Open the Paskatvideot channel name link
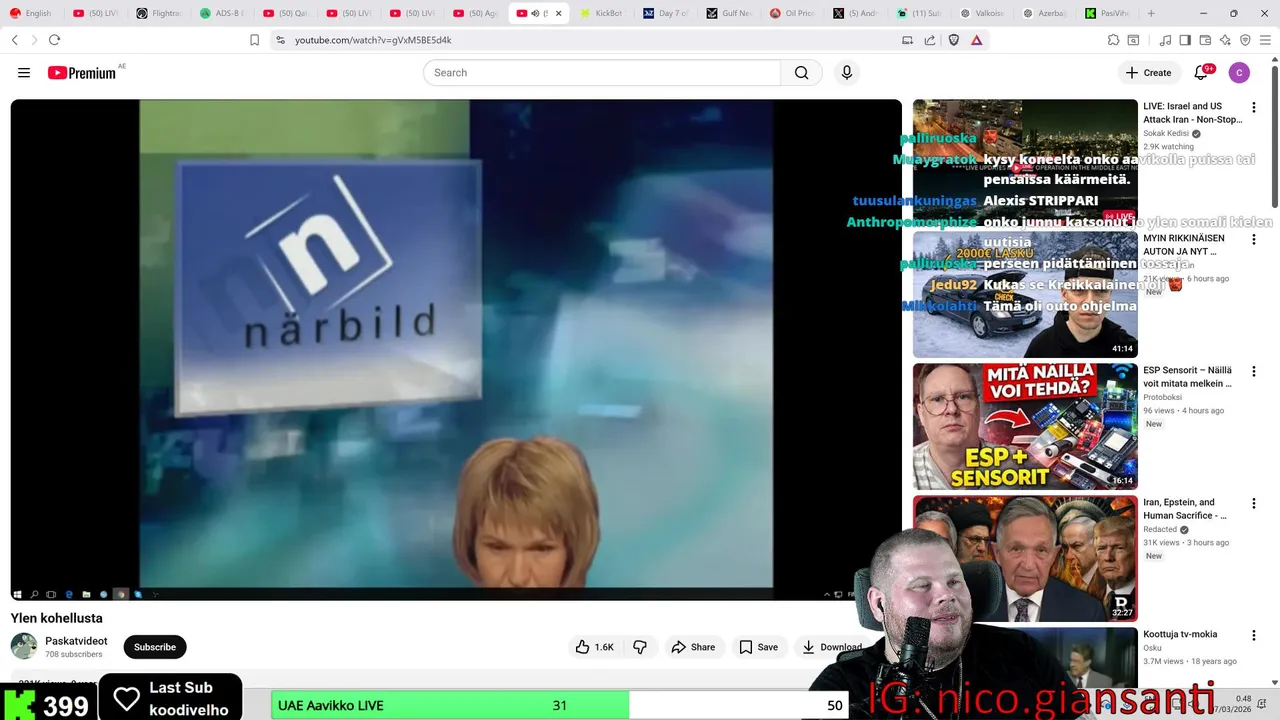This screenshot has height=720, width=1280. point(76,641)
